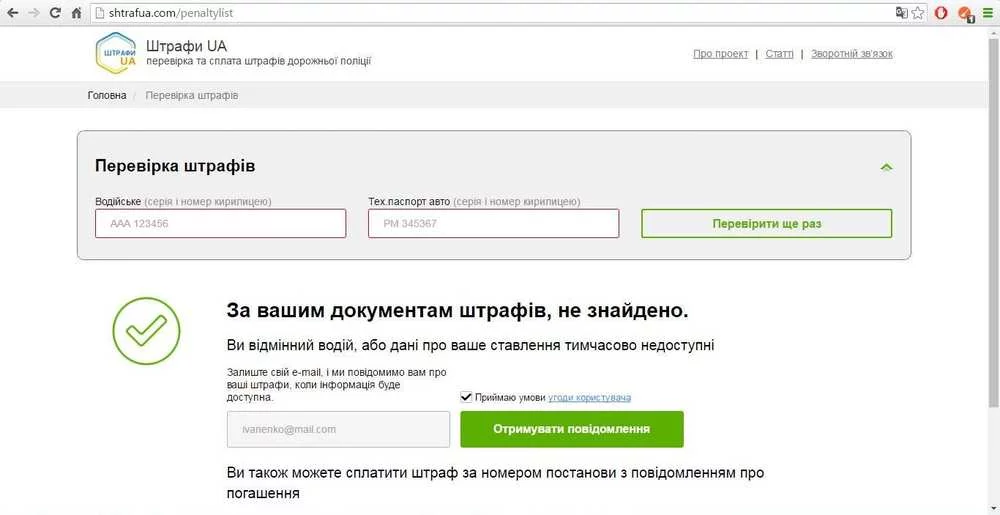This screenshot has height=515, width=1000.
Task: Open the orange extension icon with badge
Action: [966, 13]
